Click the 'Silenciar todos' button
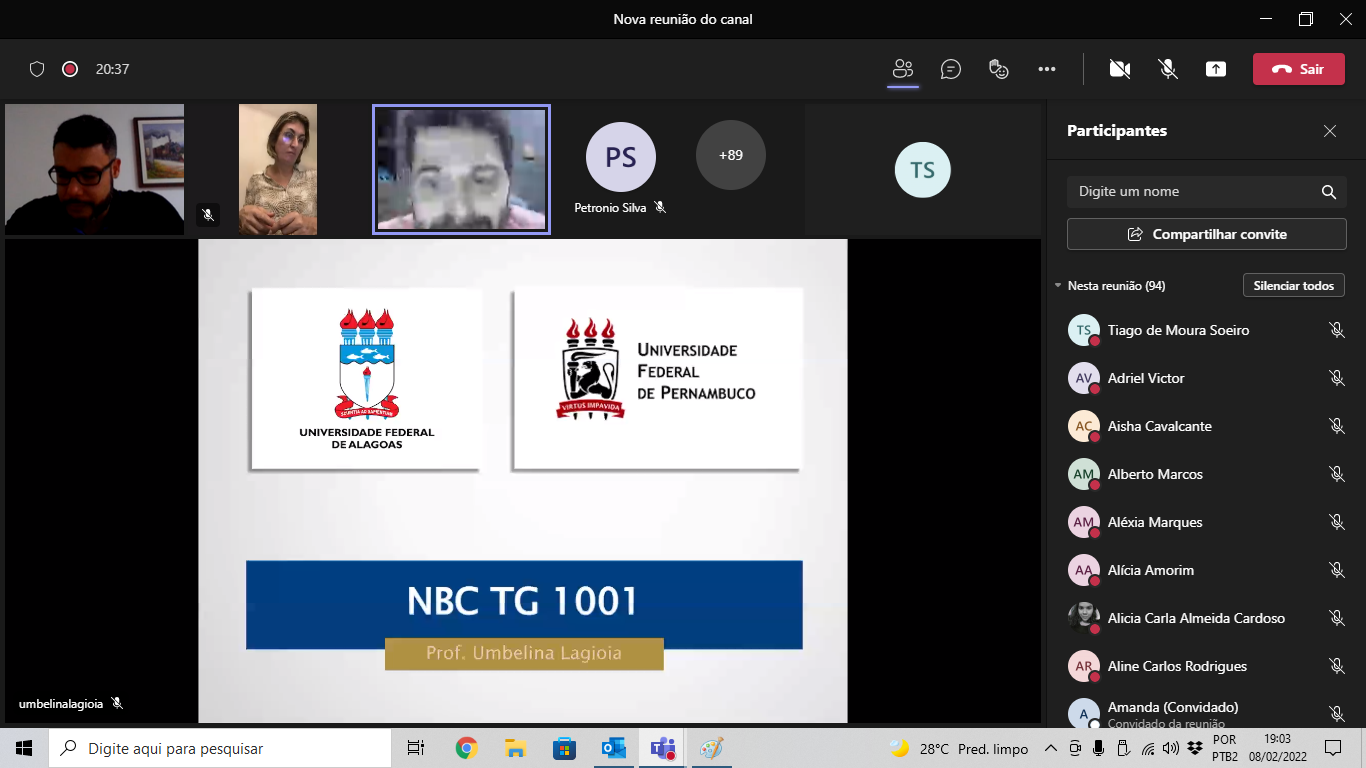Viewport: 1366px width, 768px height. coord(1293,286)
